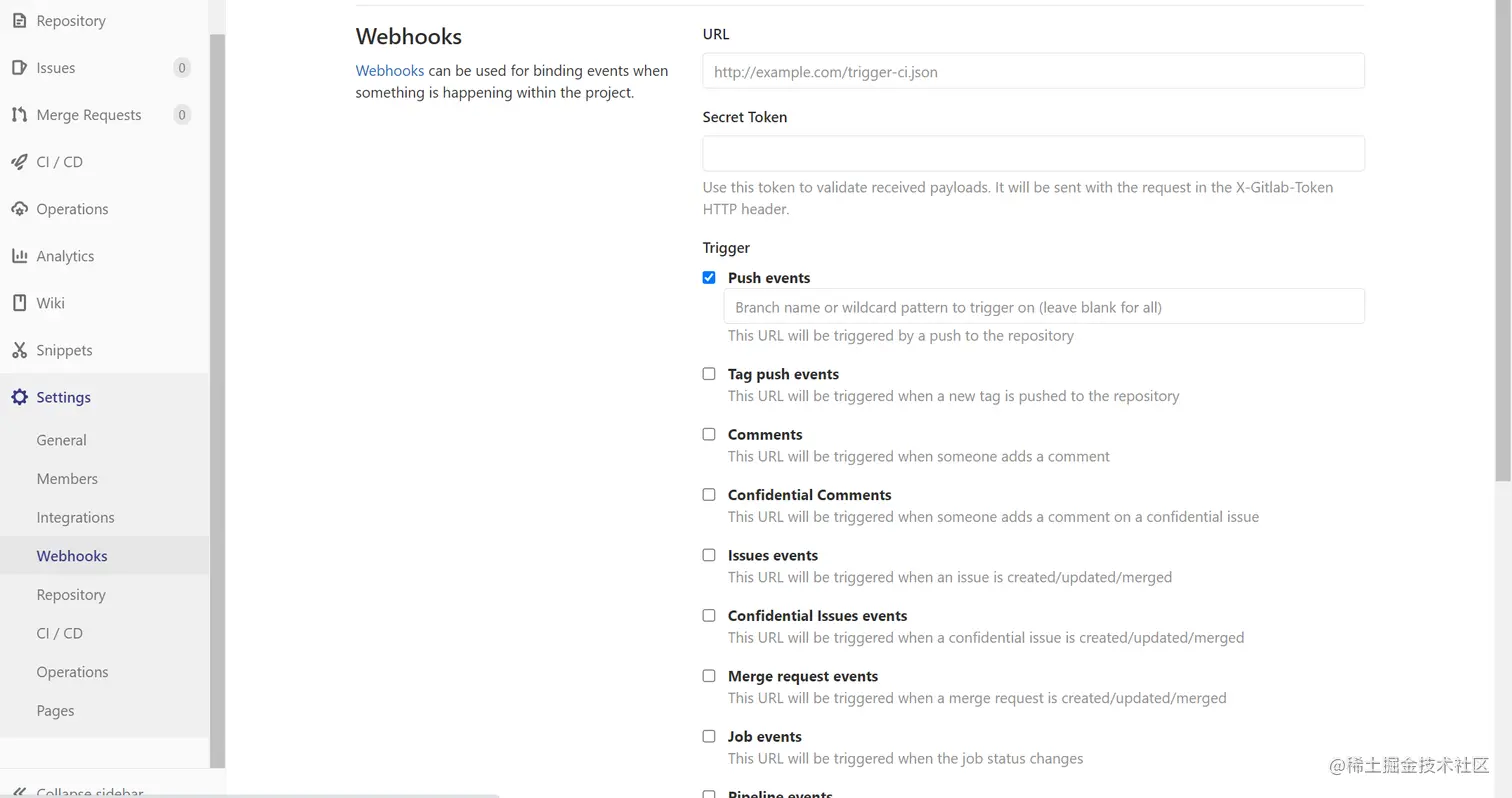Select Members under Settings
1512x798 pixels.
[67, 479]
